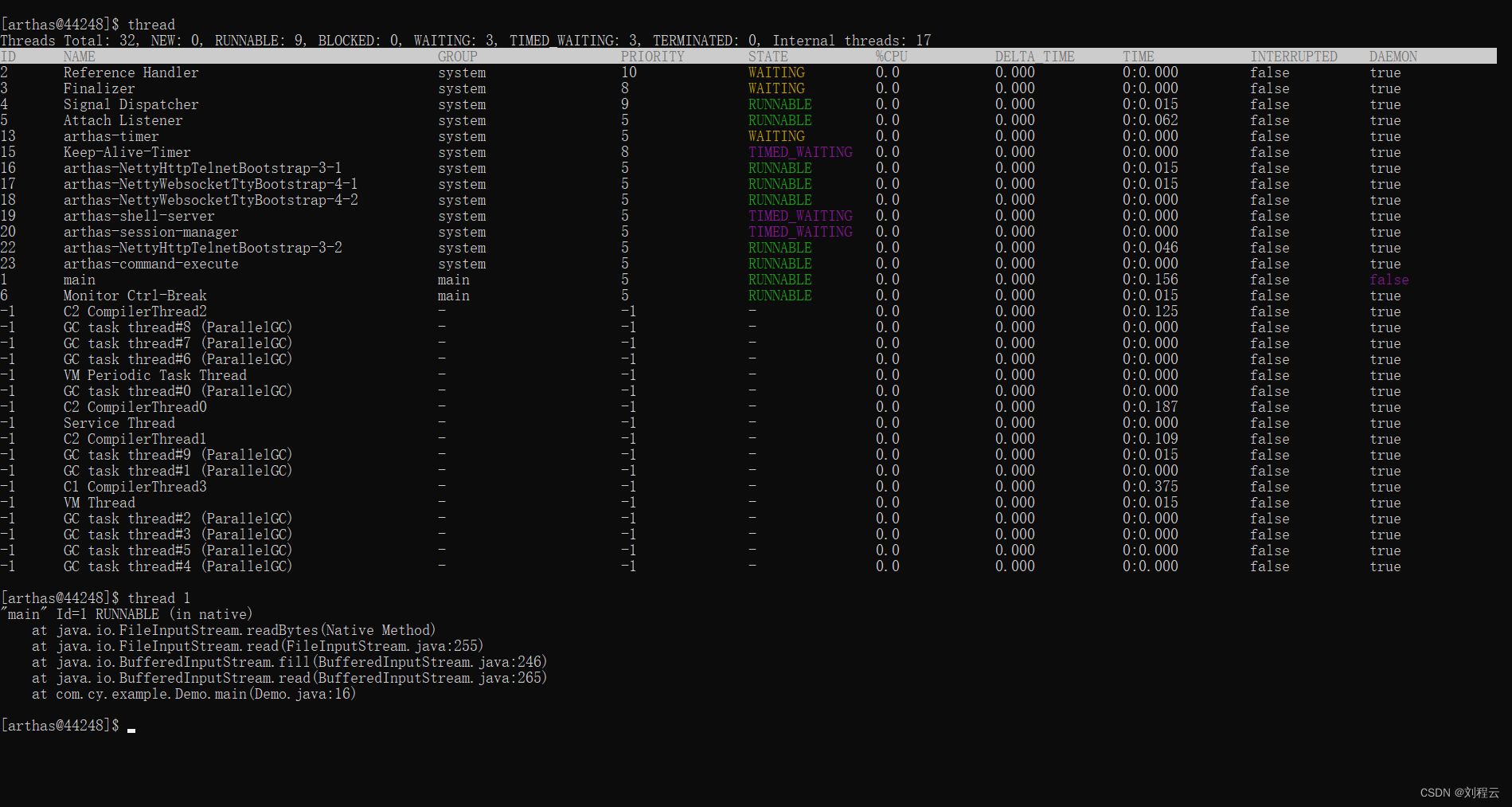The height and width of the screenshot is (807, 1512).
Task: Select the FileInputStream.readBytes(Native Method) stack line
Action: coord(234,630)
